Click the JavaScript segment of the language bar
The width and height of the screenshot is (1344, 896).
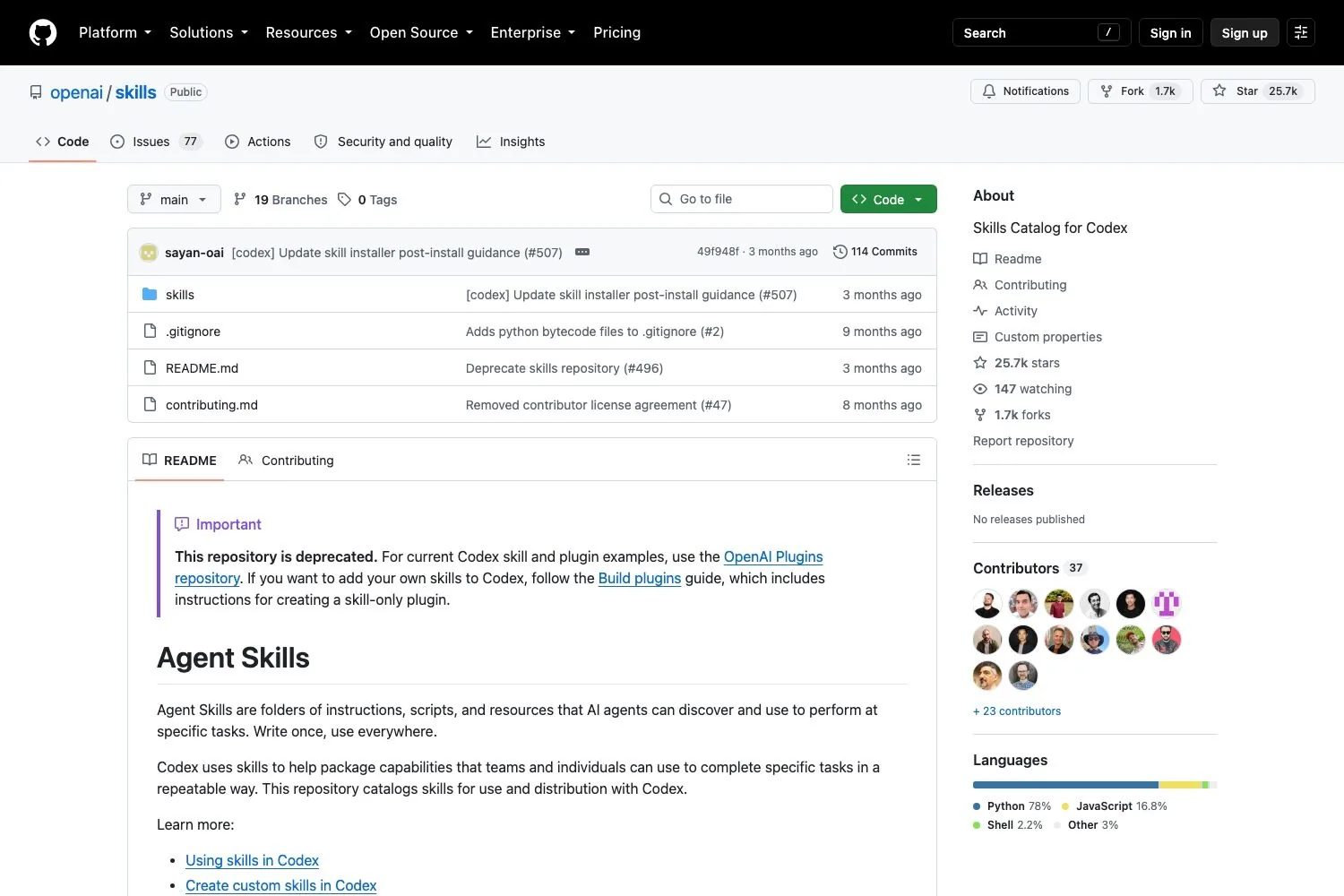click(x=1180, y=785)
